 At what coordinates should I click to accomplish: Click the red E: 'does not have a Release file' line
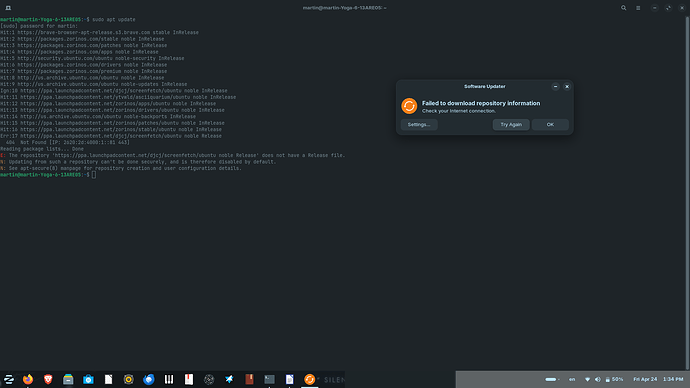172,155
